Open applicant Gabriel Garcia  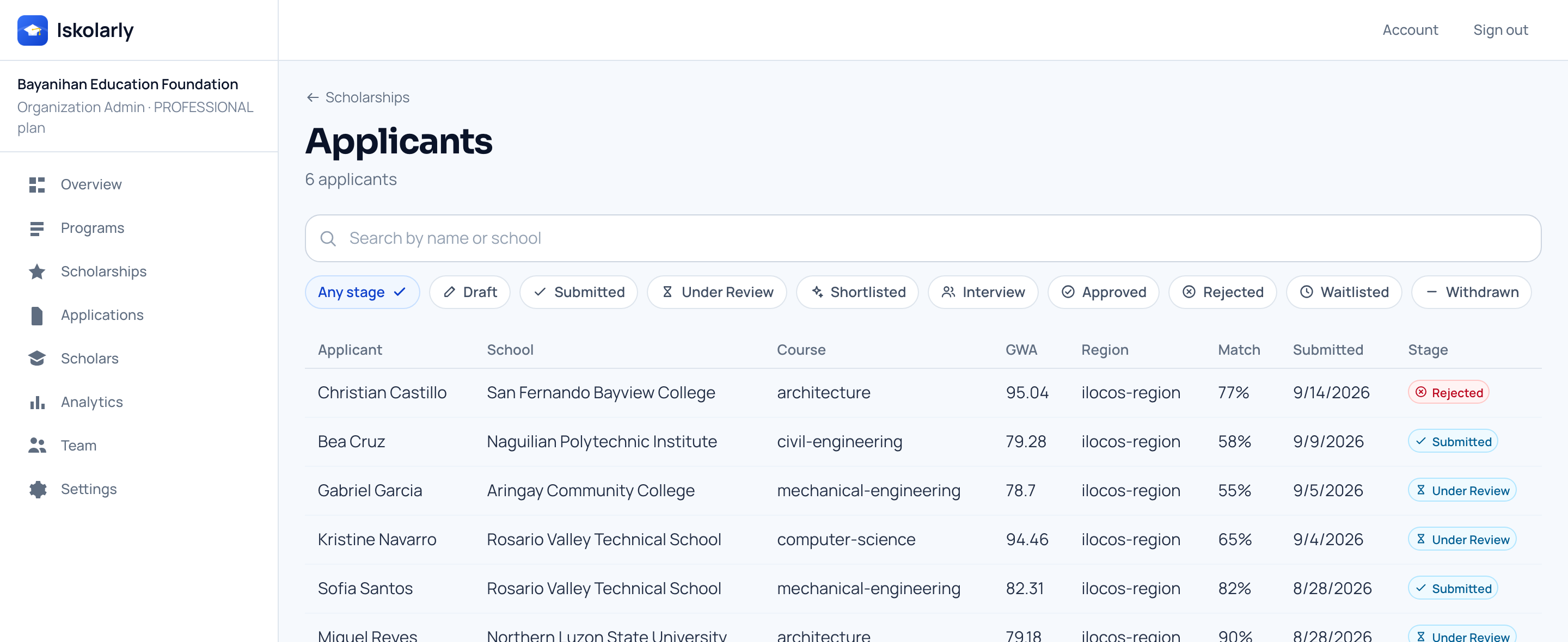pyautogui.click(x=370, y=490)
